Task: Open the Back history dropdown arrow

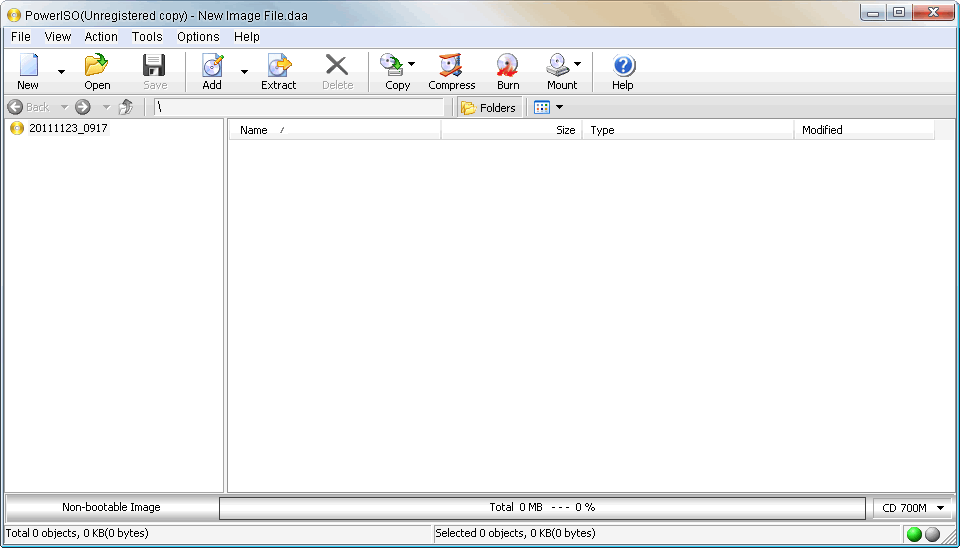Action: 64,107
